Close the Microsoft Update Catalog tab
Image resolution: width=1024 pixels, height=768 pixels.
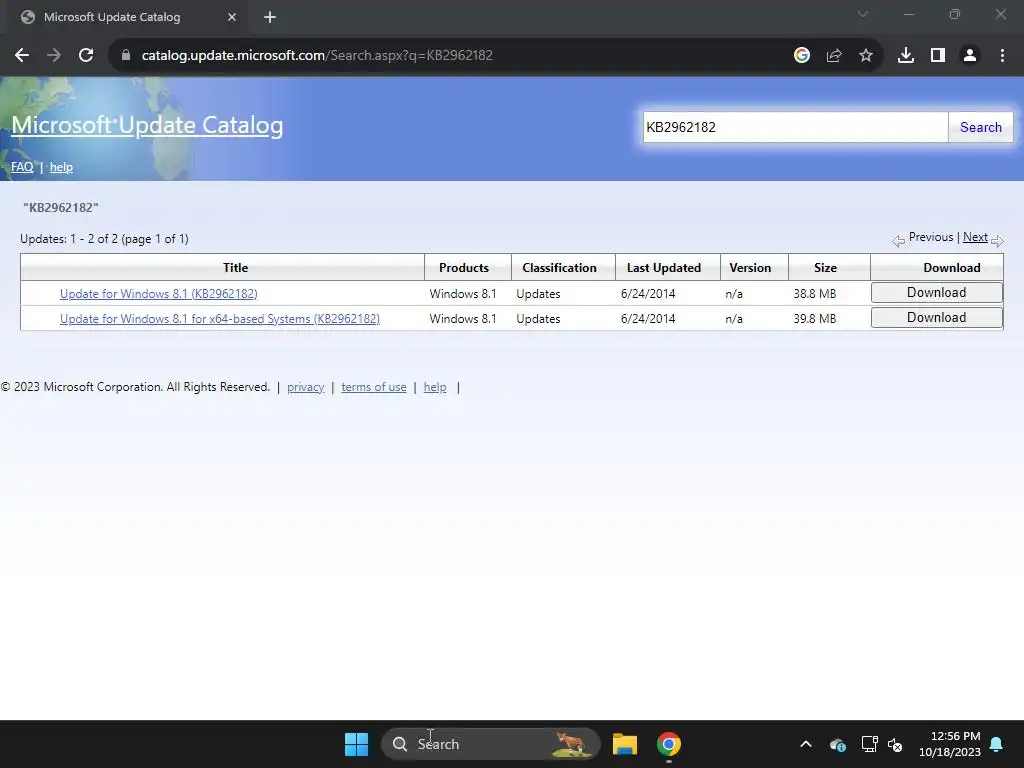[x=232, y=17]
